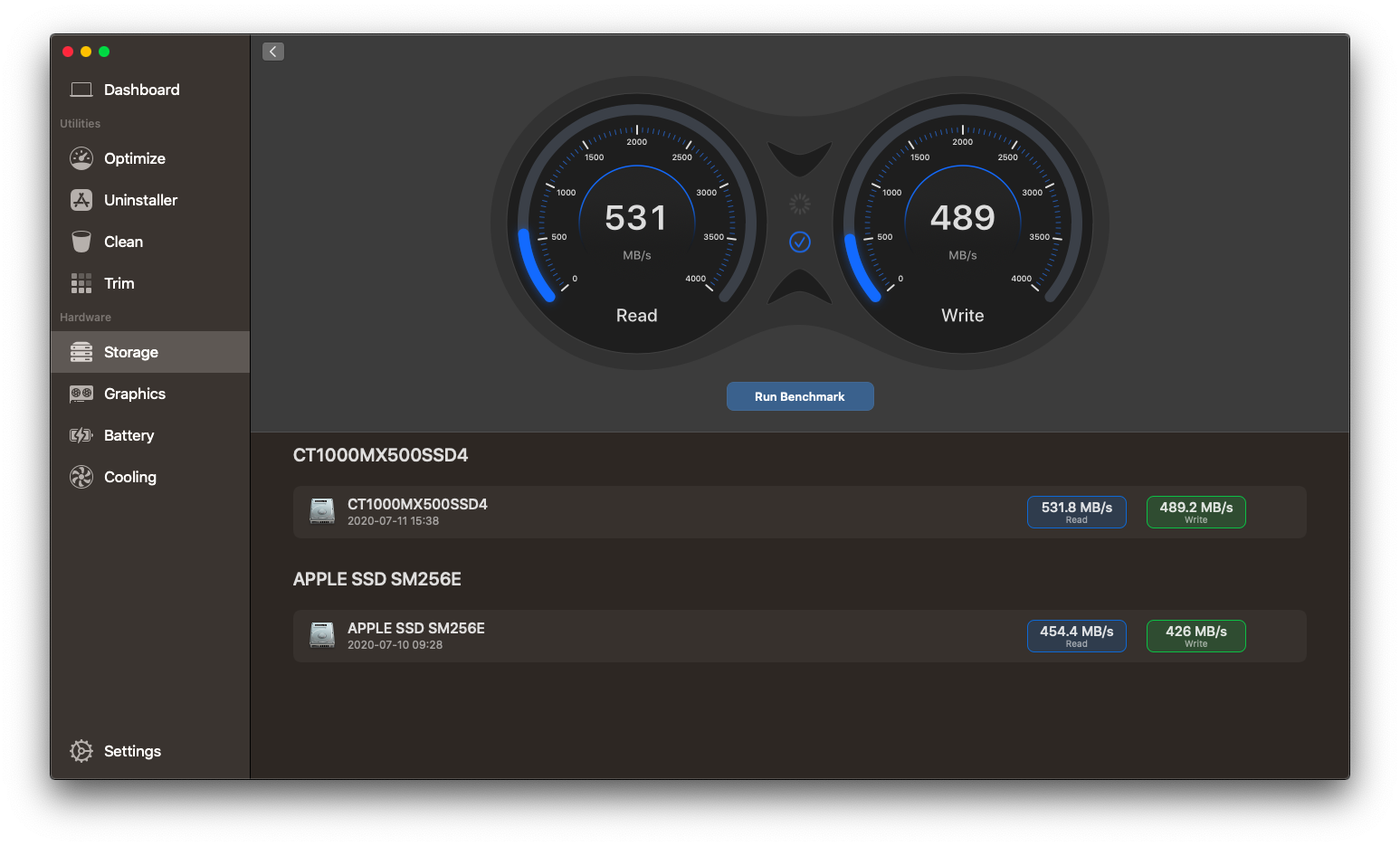Switch to Graphics hardware page
This screenshot has width=1400, height=846.
point(150,394)
